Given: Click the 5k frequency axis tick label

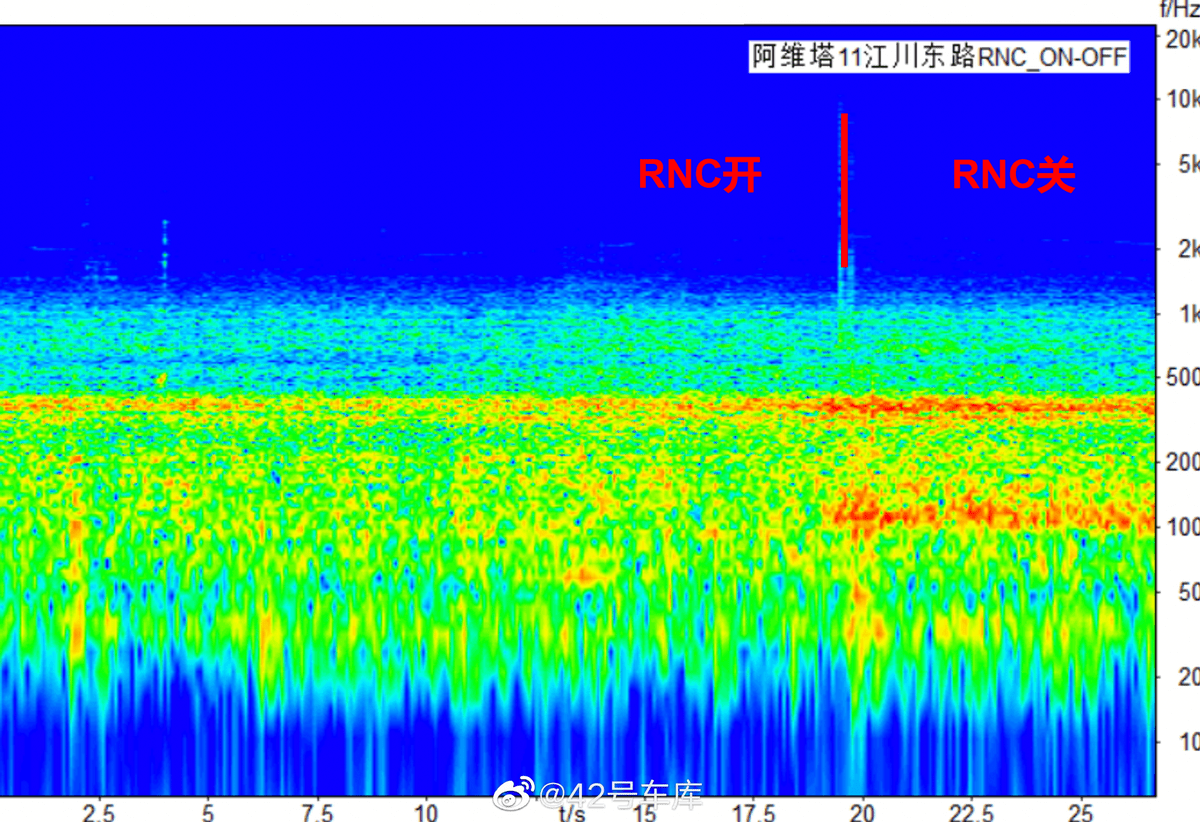Looking at the screenshot, I should [1187, 164].
